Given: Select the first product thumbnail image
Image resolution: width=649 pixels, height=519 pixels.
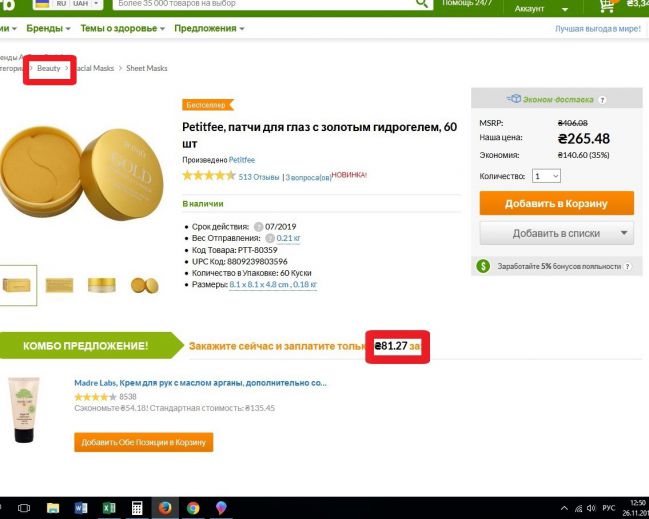Looking at the screenshot, I should 17,285.
